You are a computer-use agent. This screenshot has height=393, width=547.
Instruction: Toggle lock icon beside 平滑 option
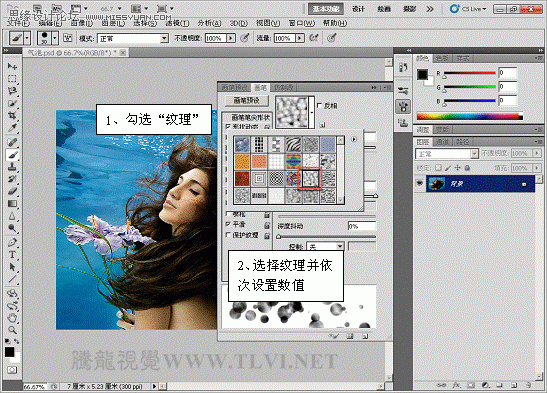point(267,225)
